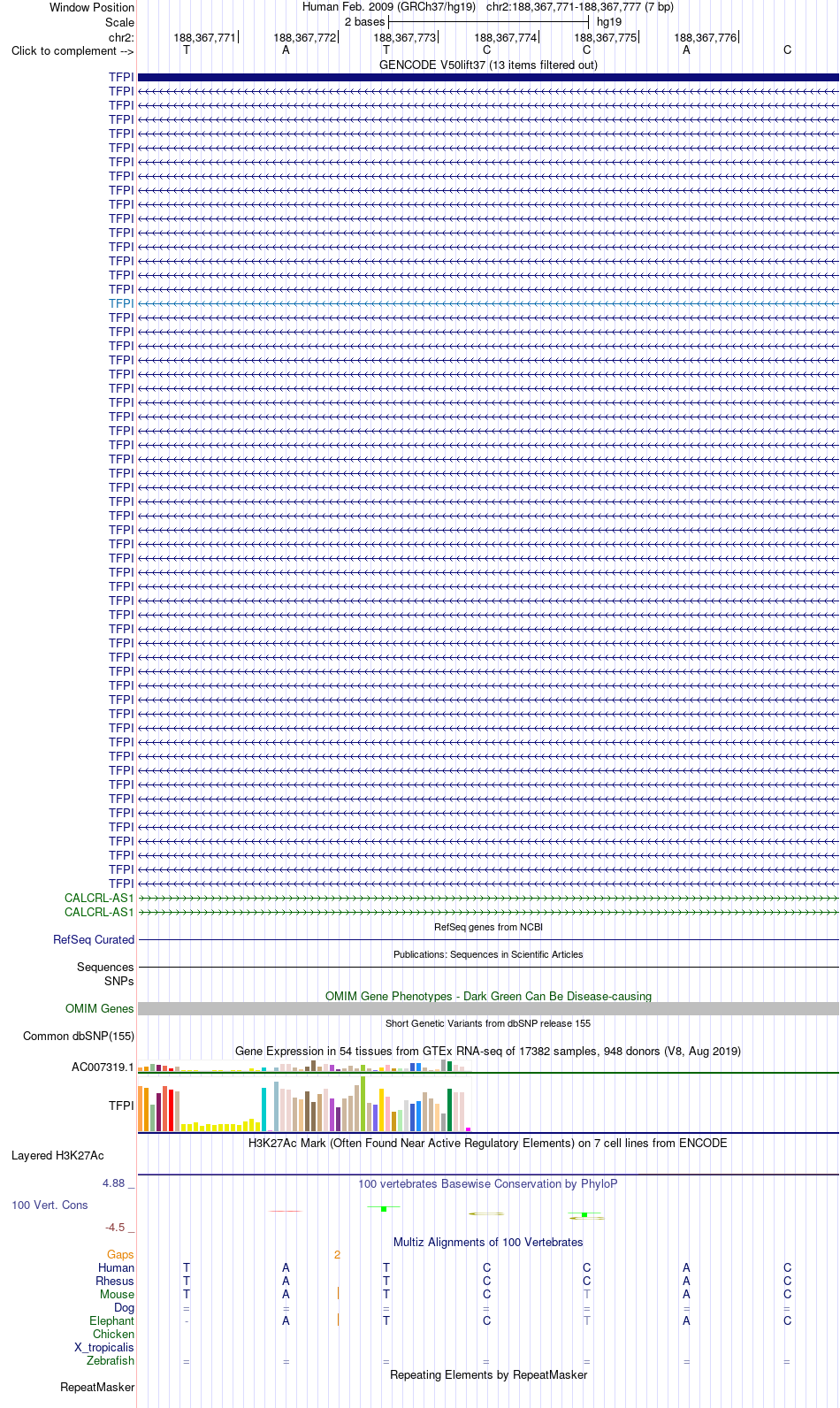The width and height of the screenshot is (840, 1408).
Task: Select the 'Zebrafish' alignment row label
Action: click(111, 1360)
